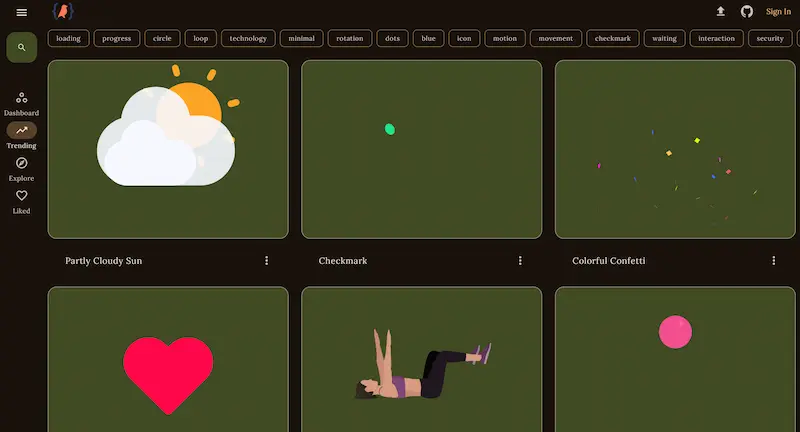
Task: Select the minimal tag chip
Action: pyautogui.click(x=301, y=39)
